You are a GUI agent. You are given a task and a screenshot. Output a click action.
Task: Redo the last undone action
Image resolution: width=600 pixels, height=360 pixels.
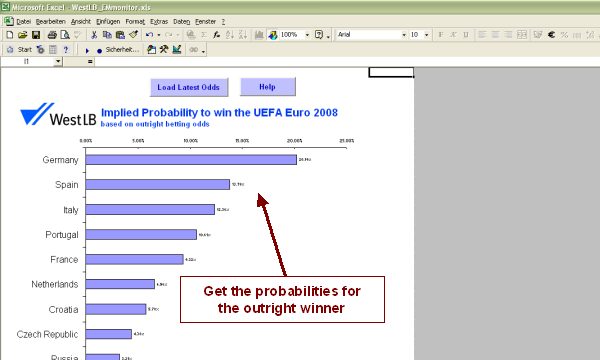(168, 35)
